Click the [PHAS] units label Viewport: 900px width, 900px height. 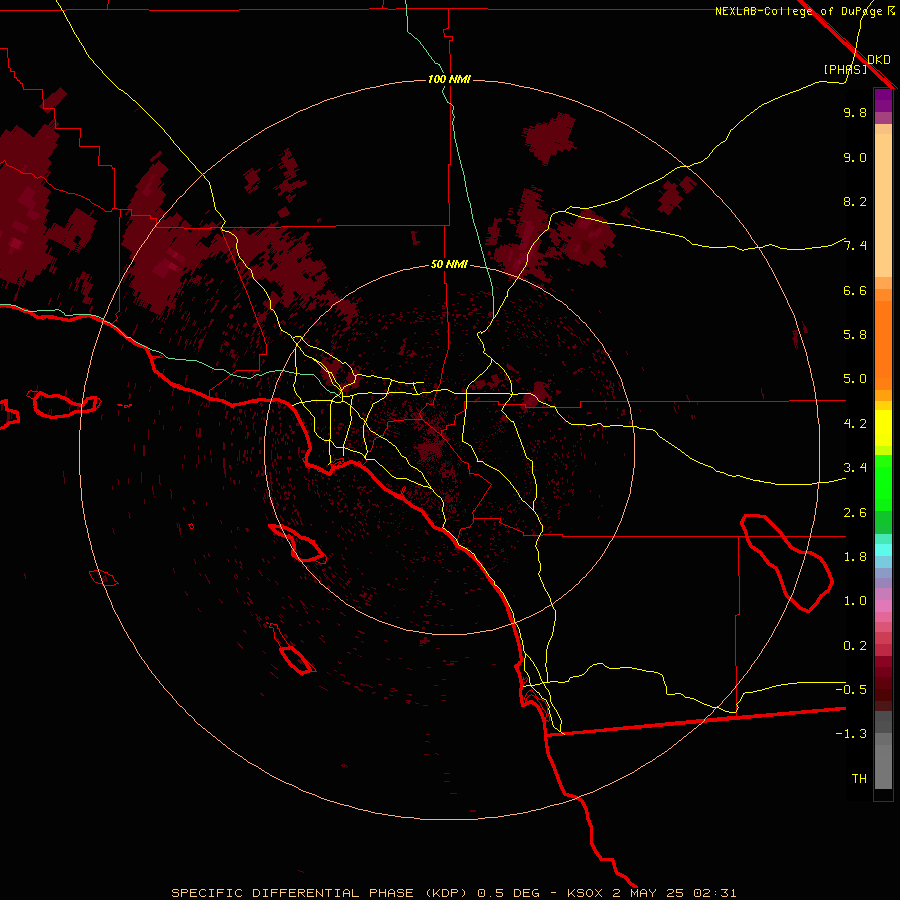845,69
